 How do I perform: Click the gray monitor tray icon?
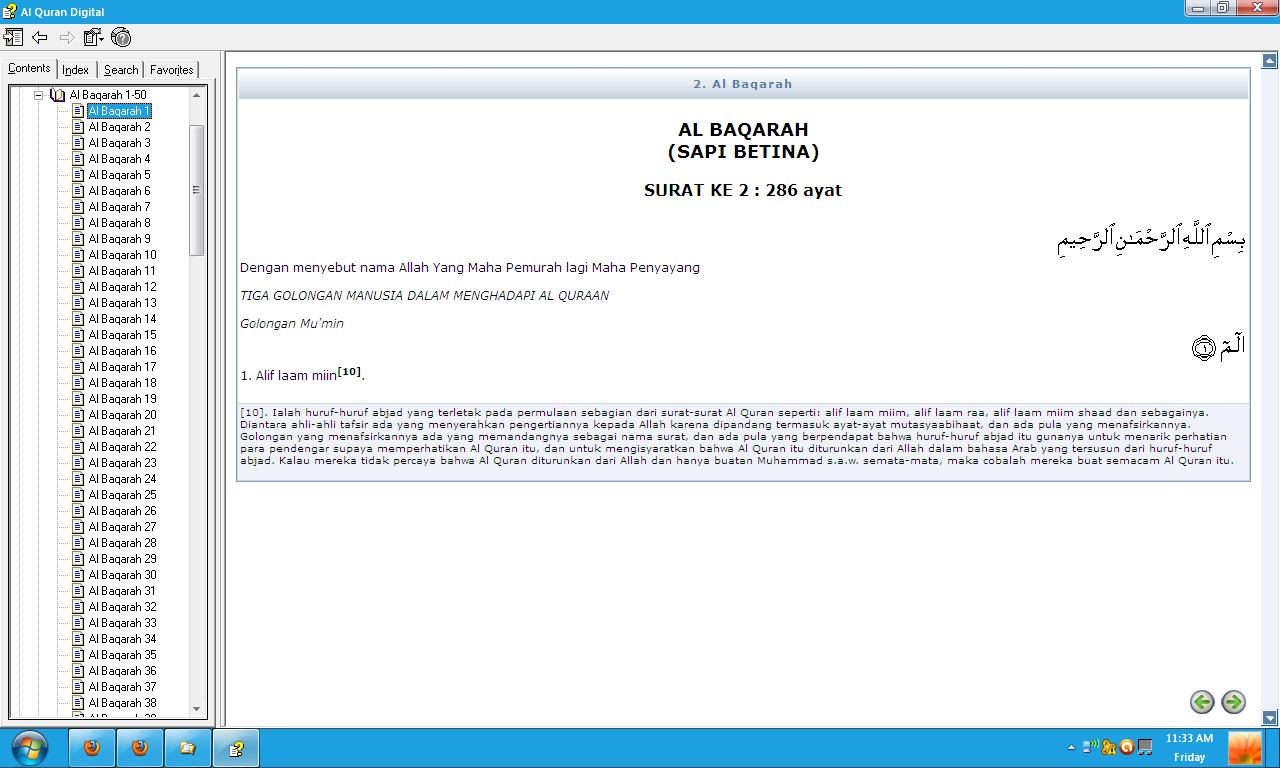[1145, 747]
